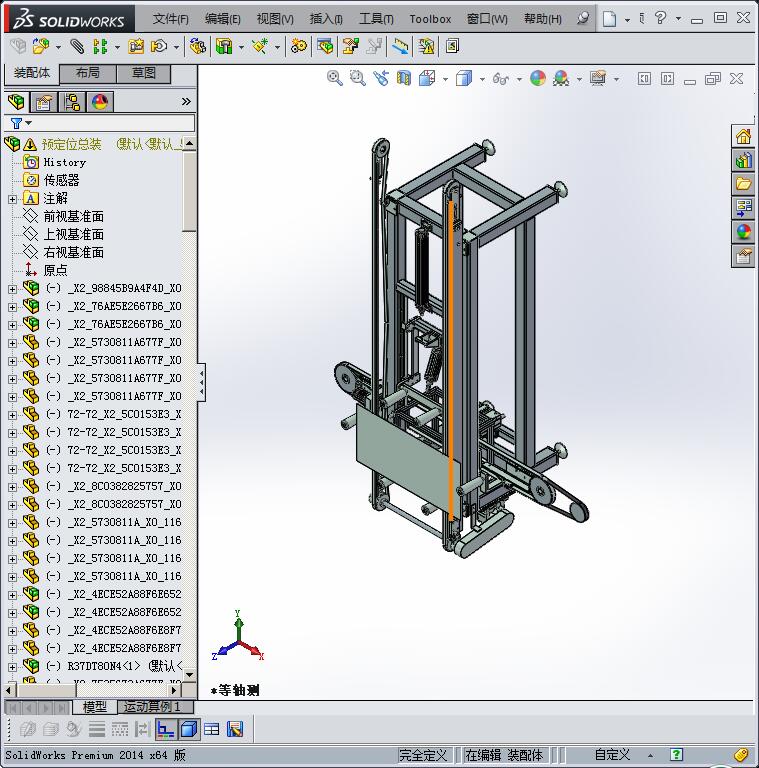Open the Toolbox menu
The width and height of the screenshot is (759, 768).
(x=430, y=19)
